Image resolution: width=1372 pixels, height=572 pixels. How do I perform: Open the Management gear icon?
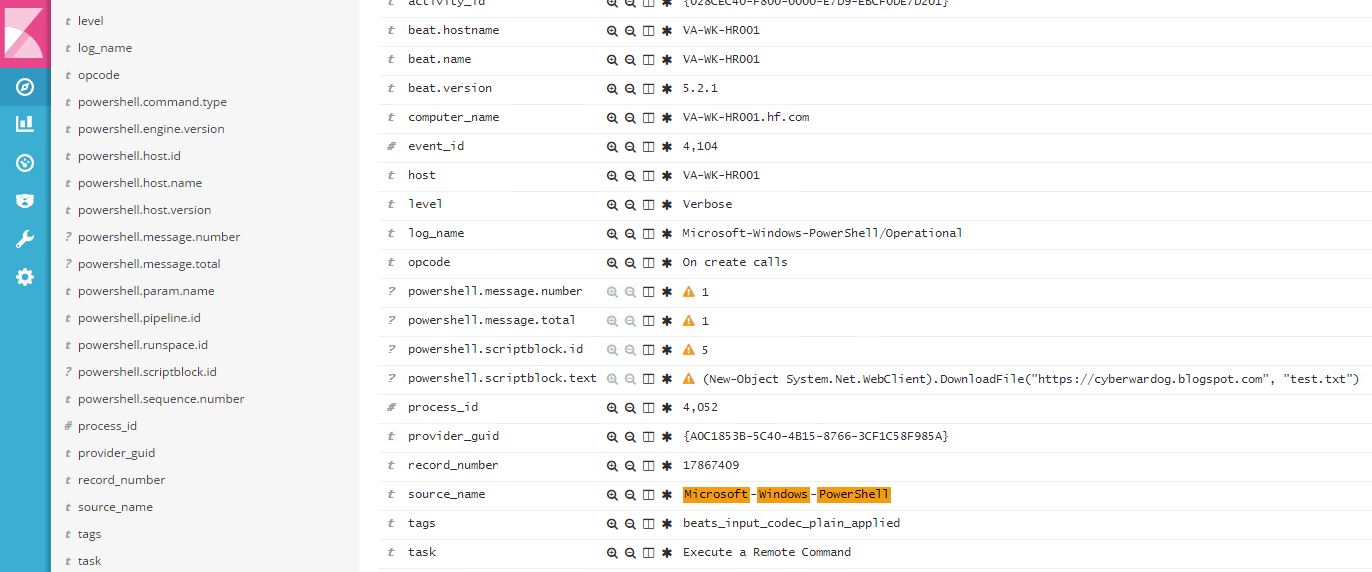[x=25, y=277]
